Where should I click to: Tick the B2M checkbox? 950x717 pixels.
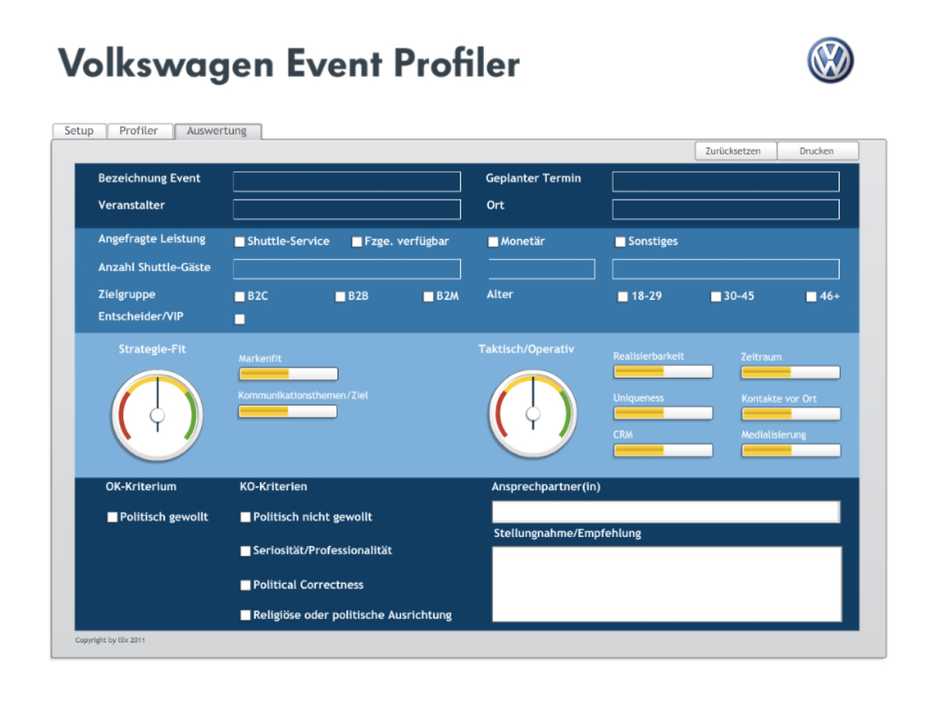(429, 296)
